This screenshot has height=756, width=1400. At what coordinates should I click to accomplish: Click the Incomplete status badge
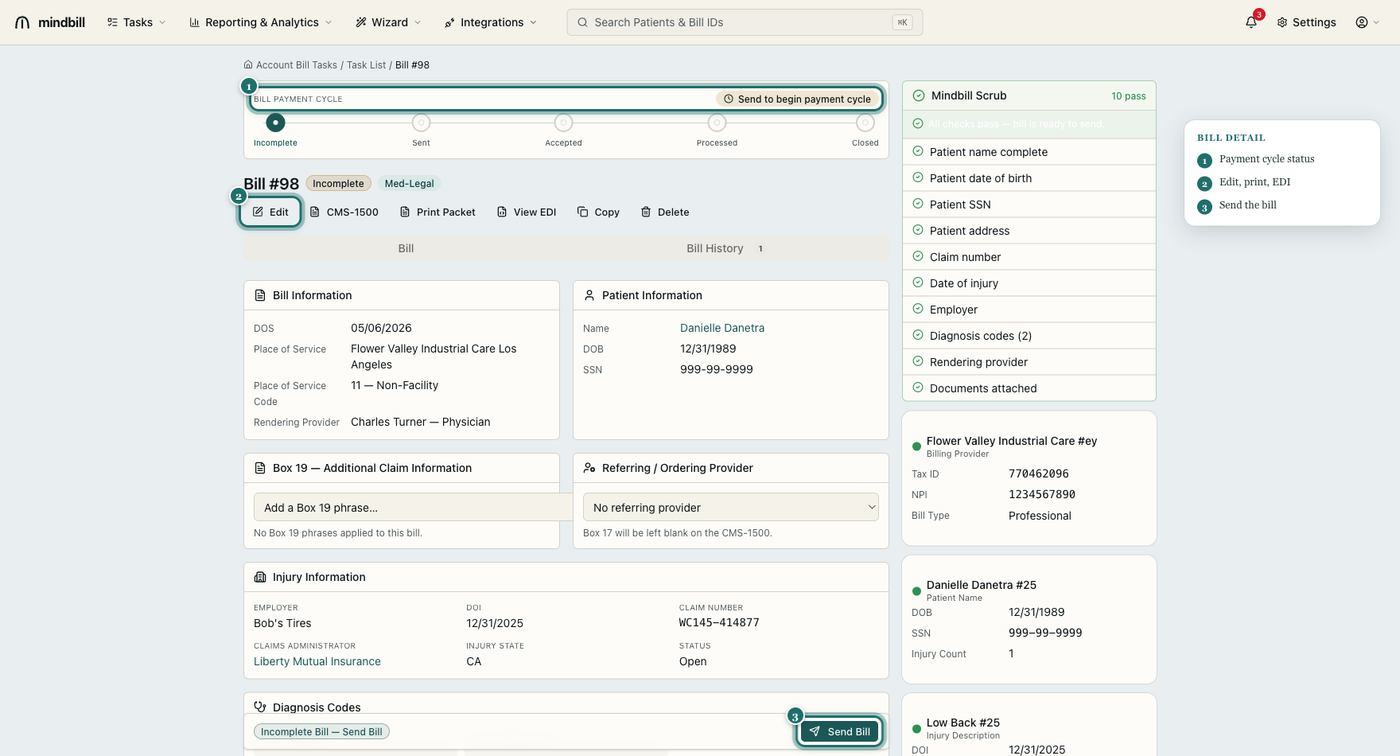click(x=338, y=183)
